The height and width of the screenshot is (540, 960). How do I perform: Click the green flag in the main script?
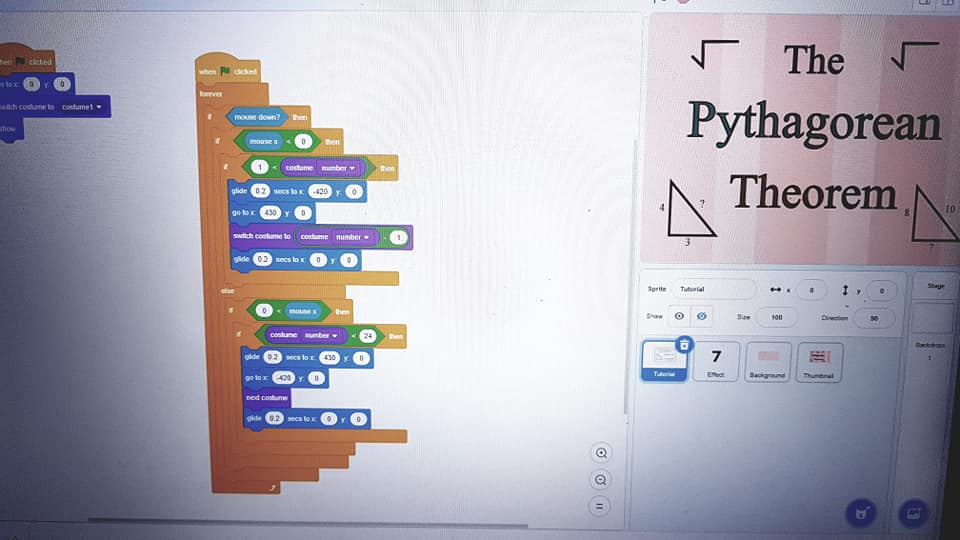pos(225,71)
